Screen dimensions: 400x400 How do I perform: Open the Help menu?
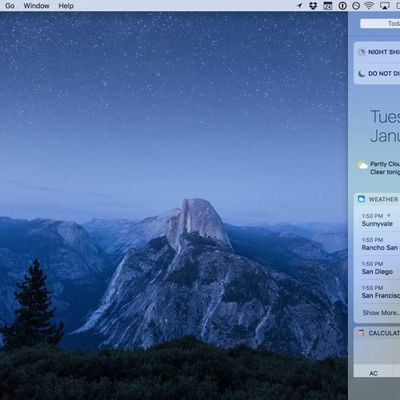[66, 6]
